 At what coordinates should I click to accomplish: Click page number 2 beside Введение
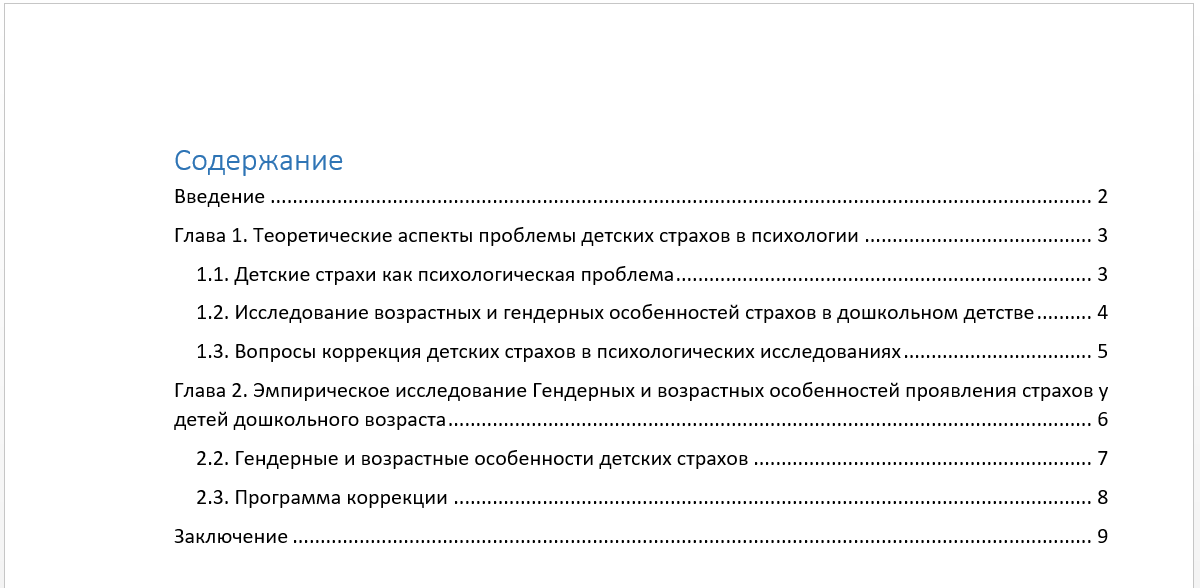click(1102, 196)
